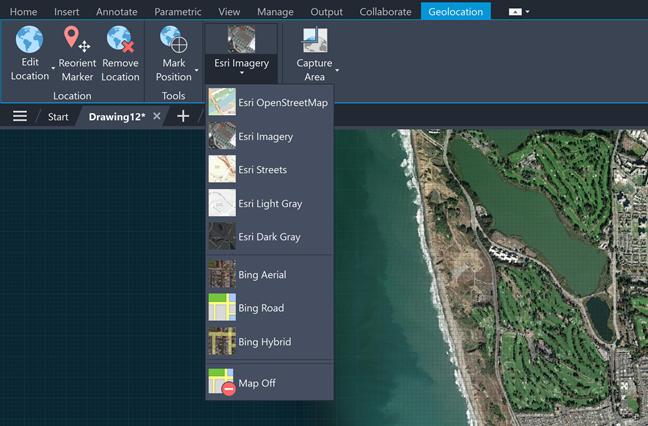Screen dimensions: 648x426
Task: Click the Capture Area icon
Action: pyautogui.click(x=314, y=40)
